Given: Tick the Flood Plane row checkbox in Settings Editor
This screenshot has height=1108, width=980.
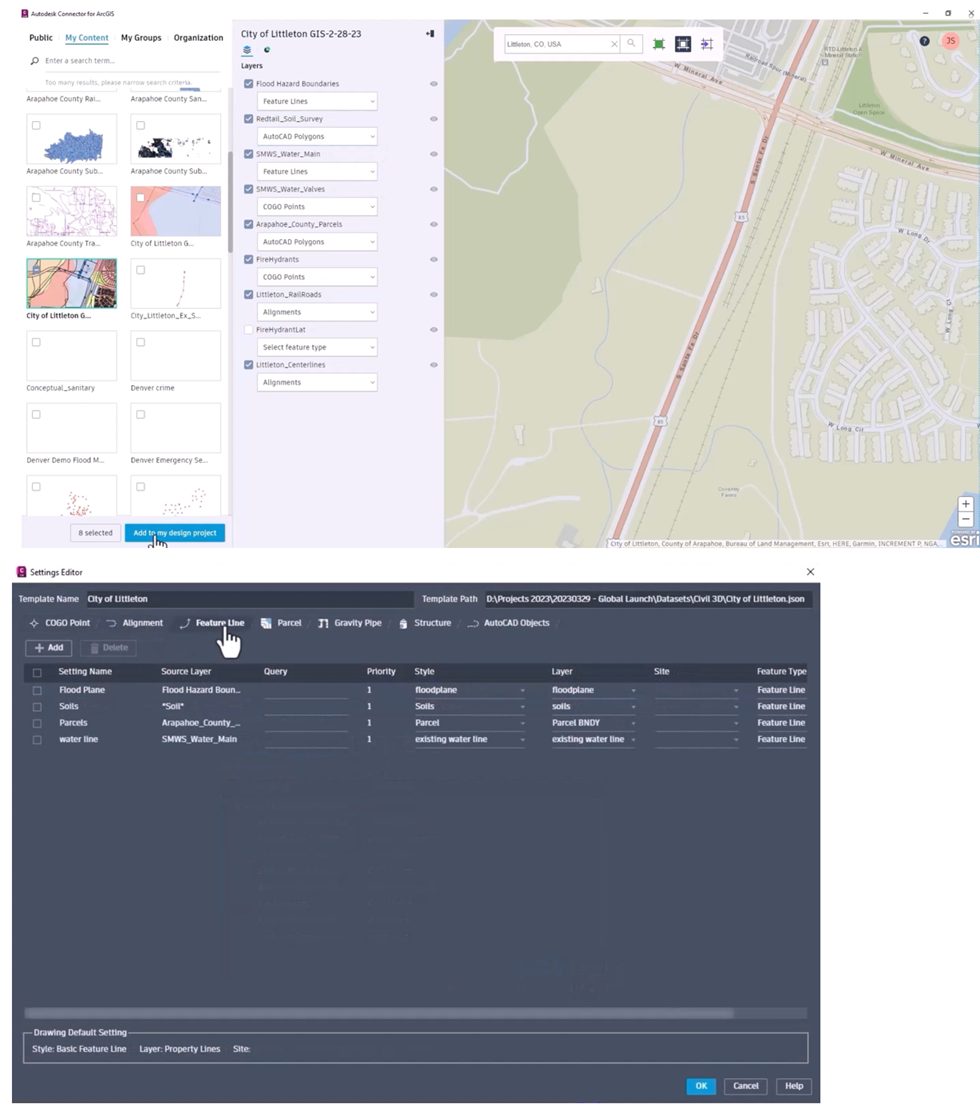Looking at the screenshot, I should (x=37, y=689).
